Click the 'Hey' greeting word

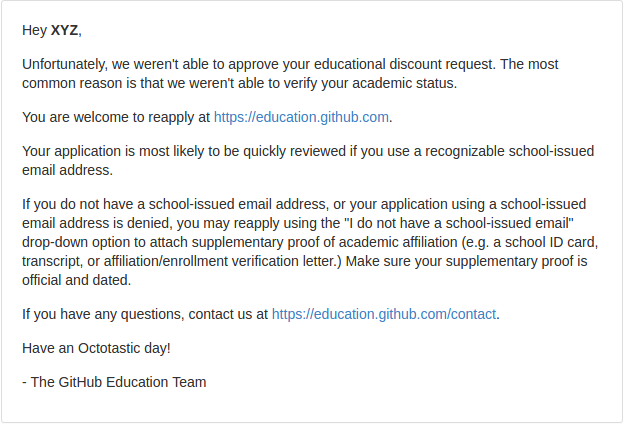[x=35, y=30]
